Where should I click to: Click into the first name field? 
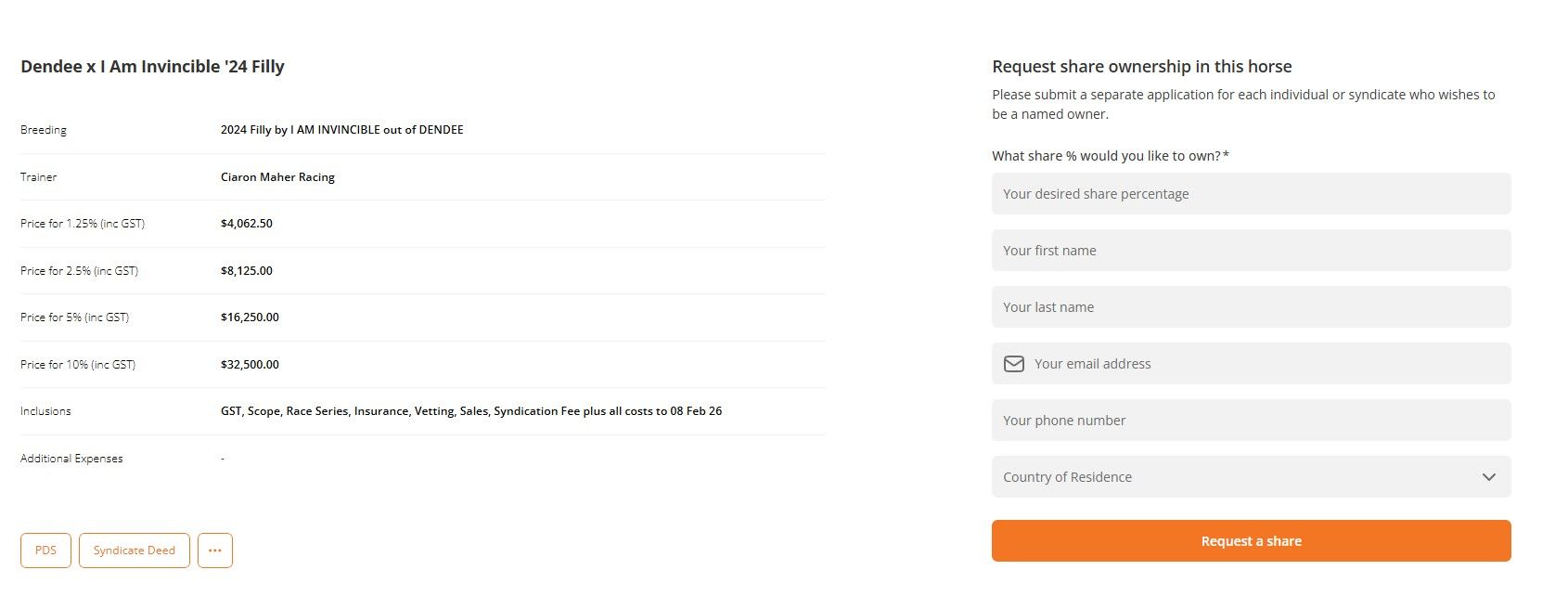(x=1250, y=251)
